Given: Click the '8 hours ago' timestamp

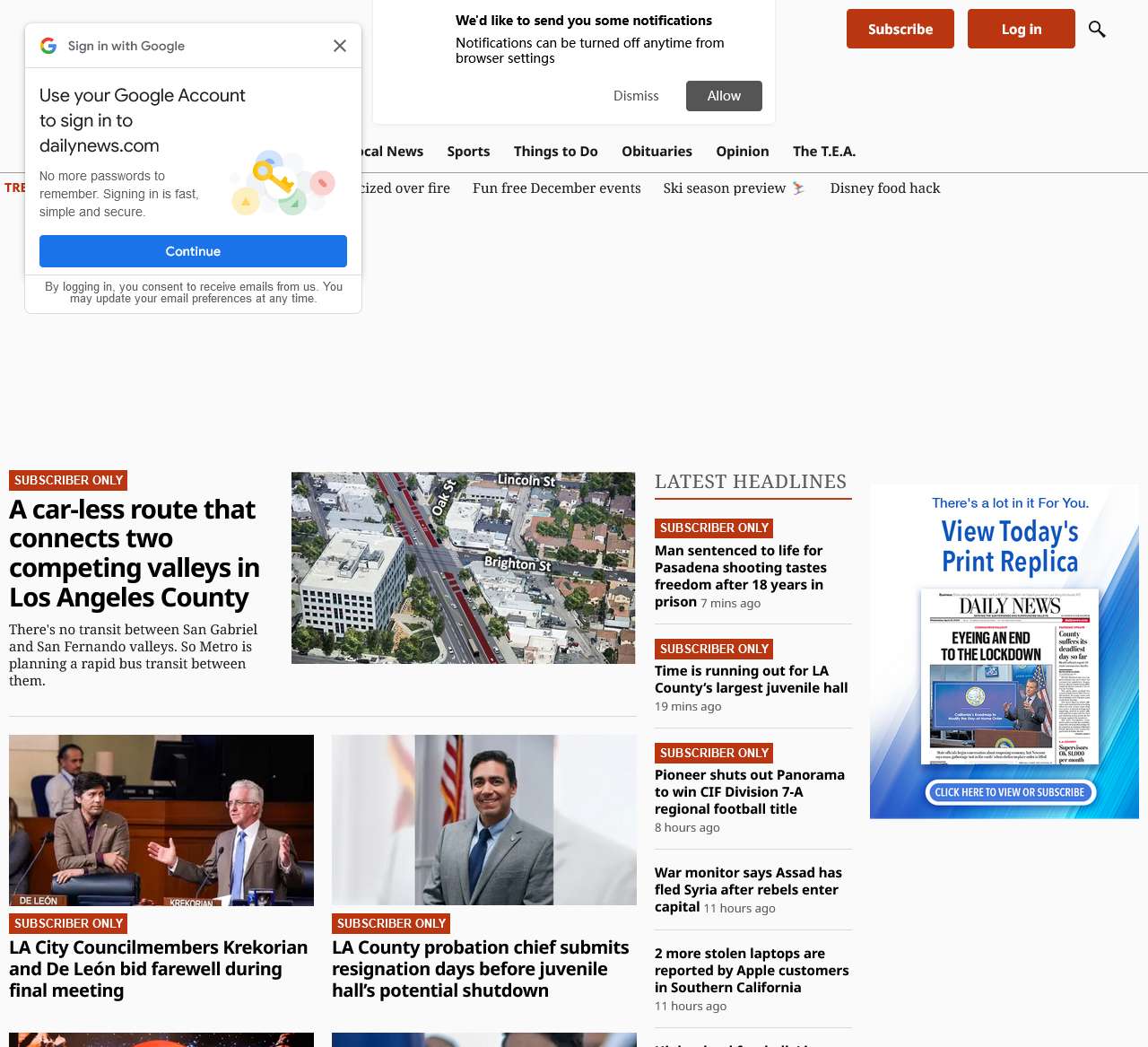Looking at the screenshot, I should pyautogui.click(x=687, y=828).
